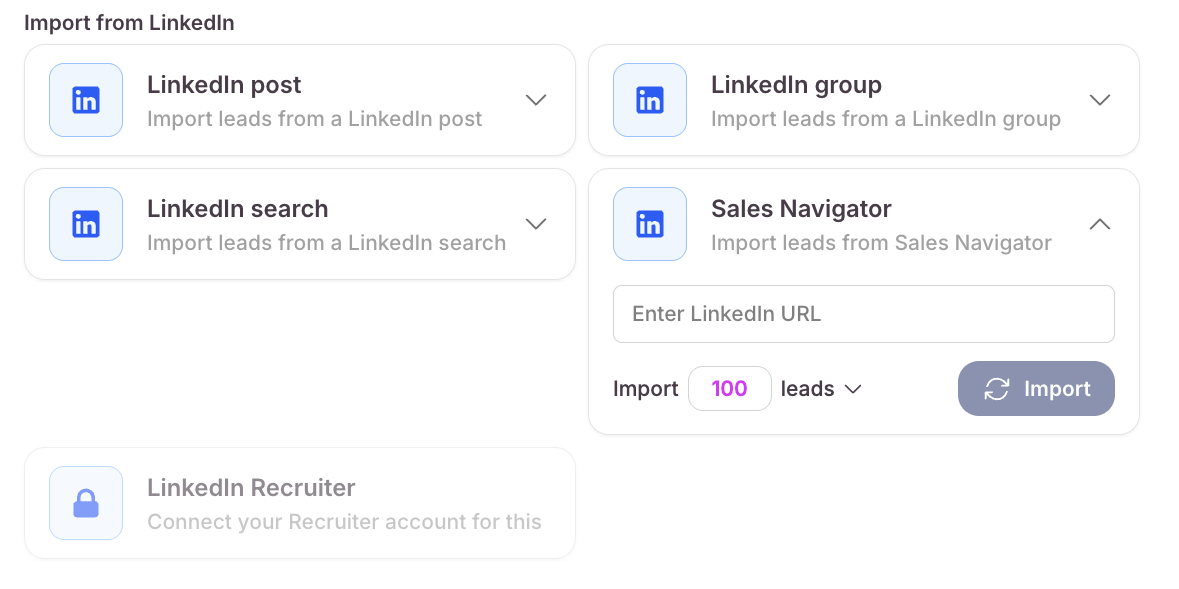Expand the LinkedIn group section
The height and width of the screenshot is (589, 1179).
pyautogui.click(x=1100, y=100)
